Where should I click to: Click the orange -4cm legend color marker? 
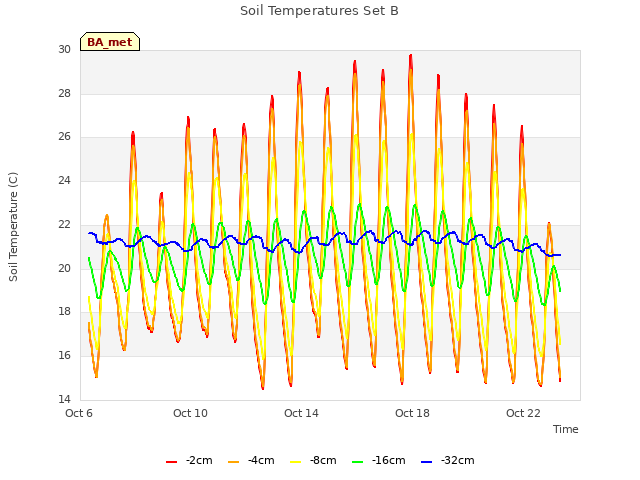[x=233, y=462]
